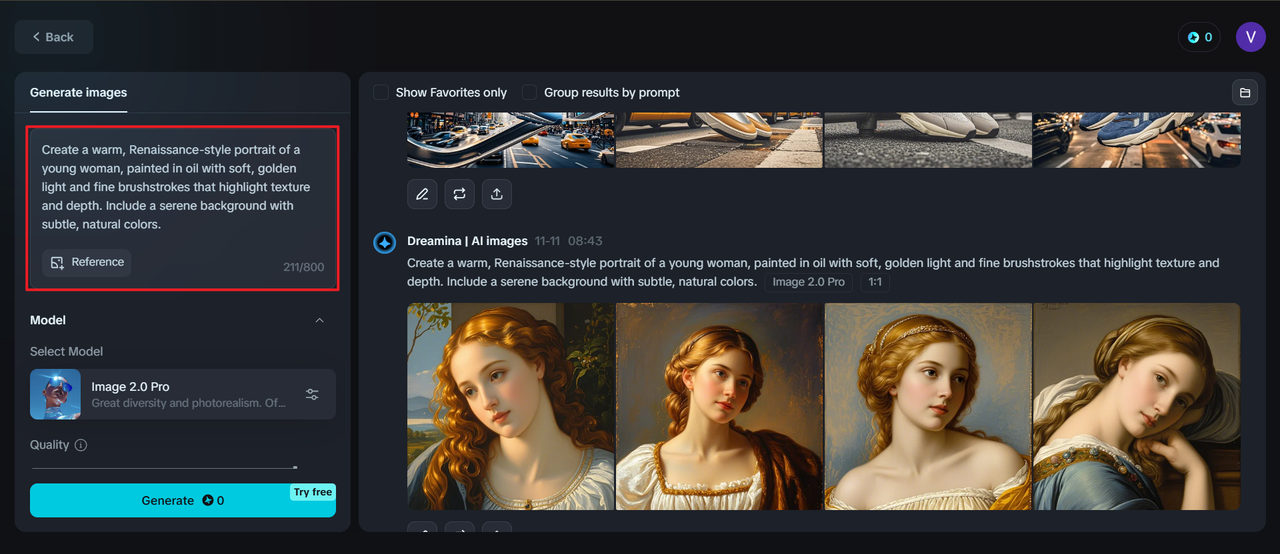Open the user avatar V menu
This screenshot has height=554, width=1280.
tap(1251, 37)
